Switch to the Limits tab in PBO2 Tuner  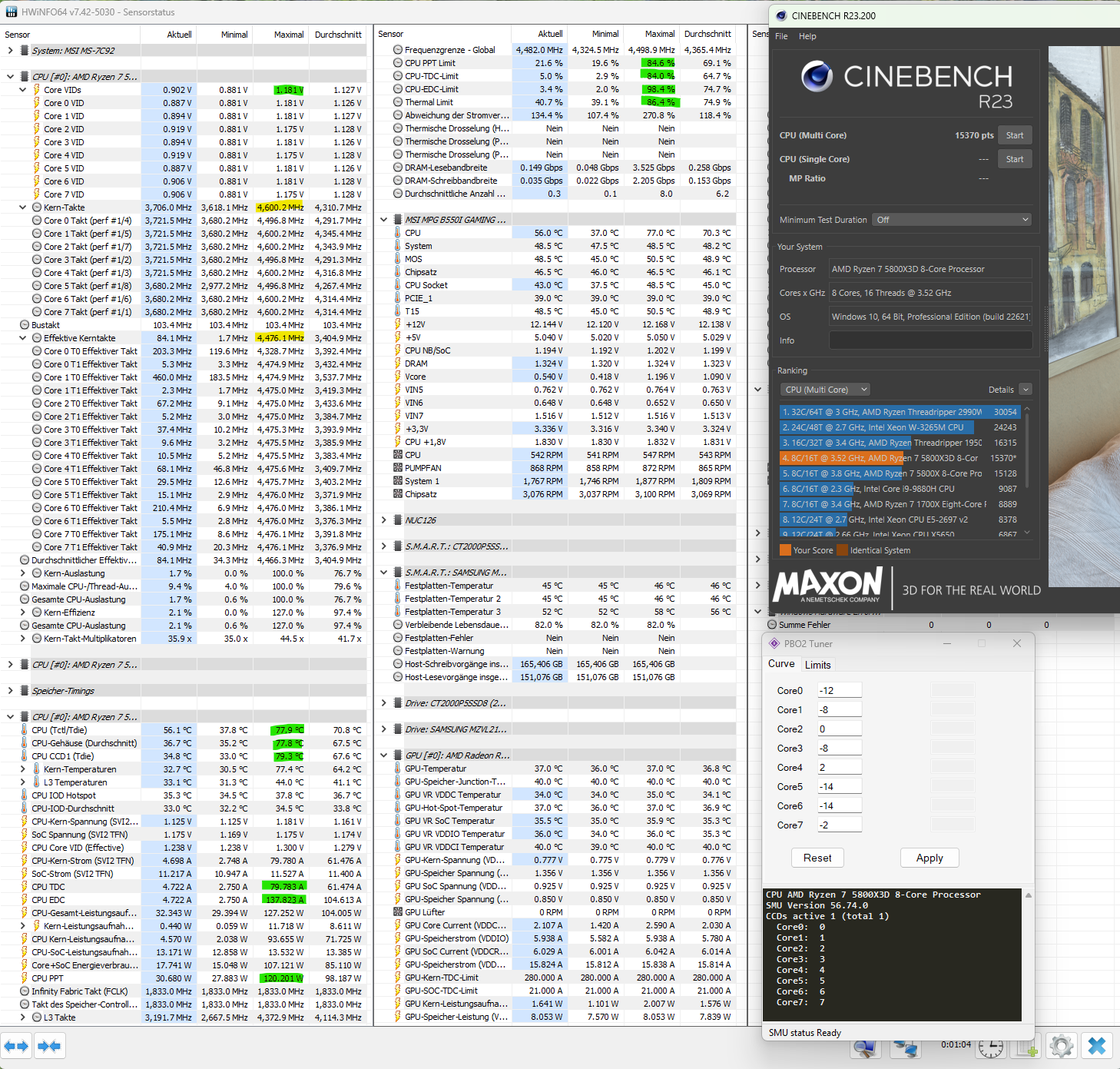pyautogui.click(x=818, y=665)
